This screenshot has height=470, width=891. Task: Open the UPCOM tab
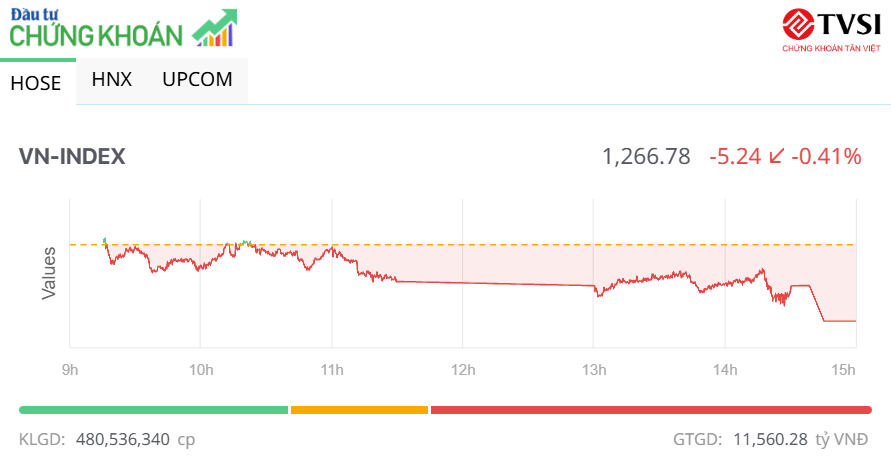coord(197,79)
